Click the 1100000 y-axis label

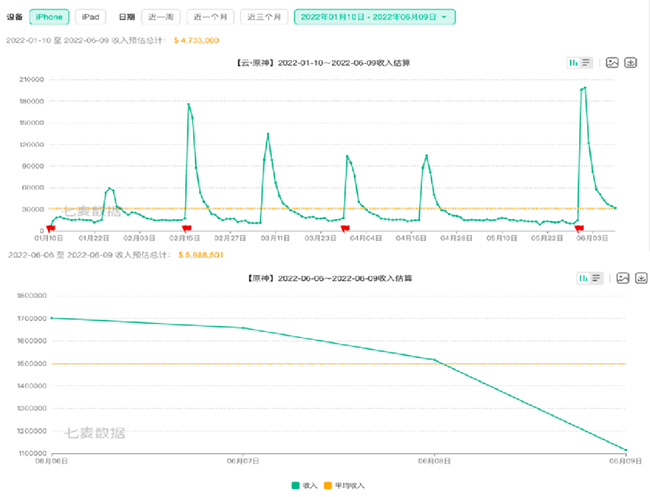pyautogui.click(x=32, y=453)
